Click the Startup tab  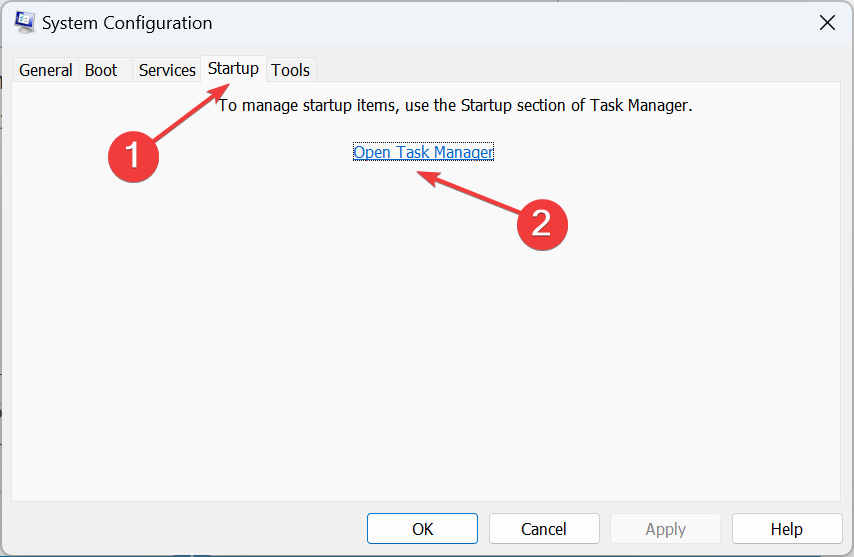[x=233, y=69]
